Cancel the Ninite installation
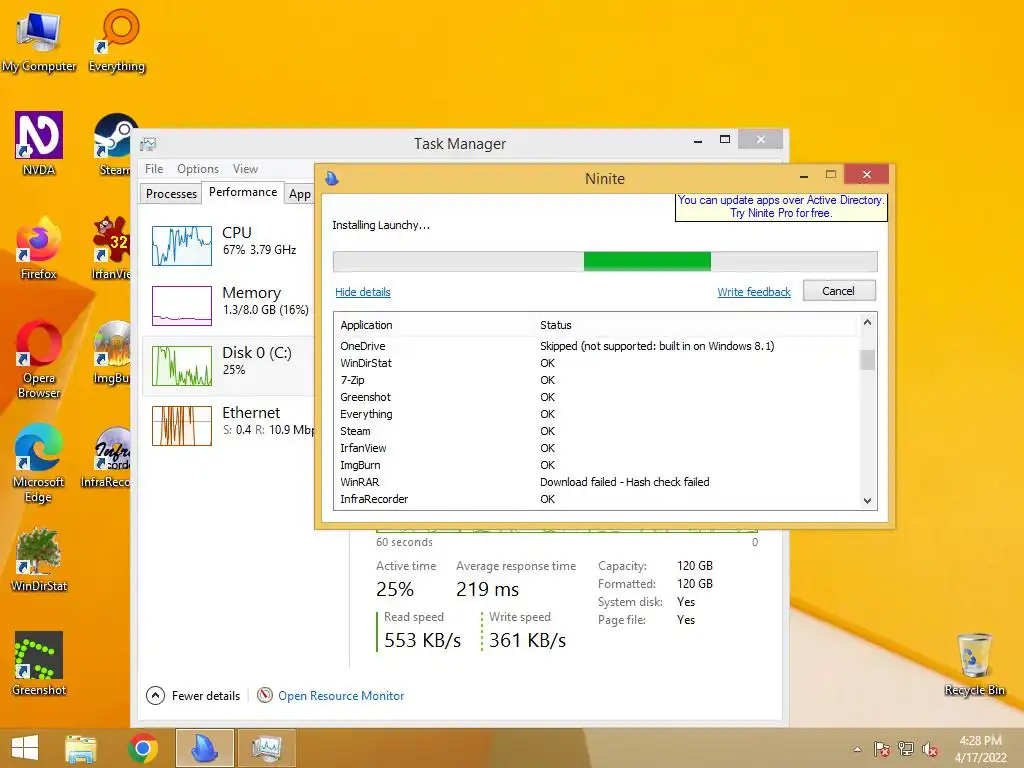Screen dimensions: 1024x768 coord(839,291)
